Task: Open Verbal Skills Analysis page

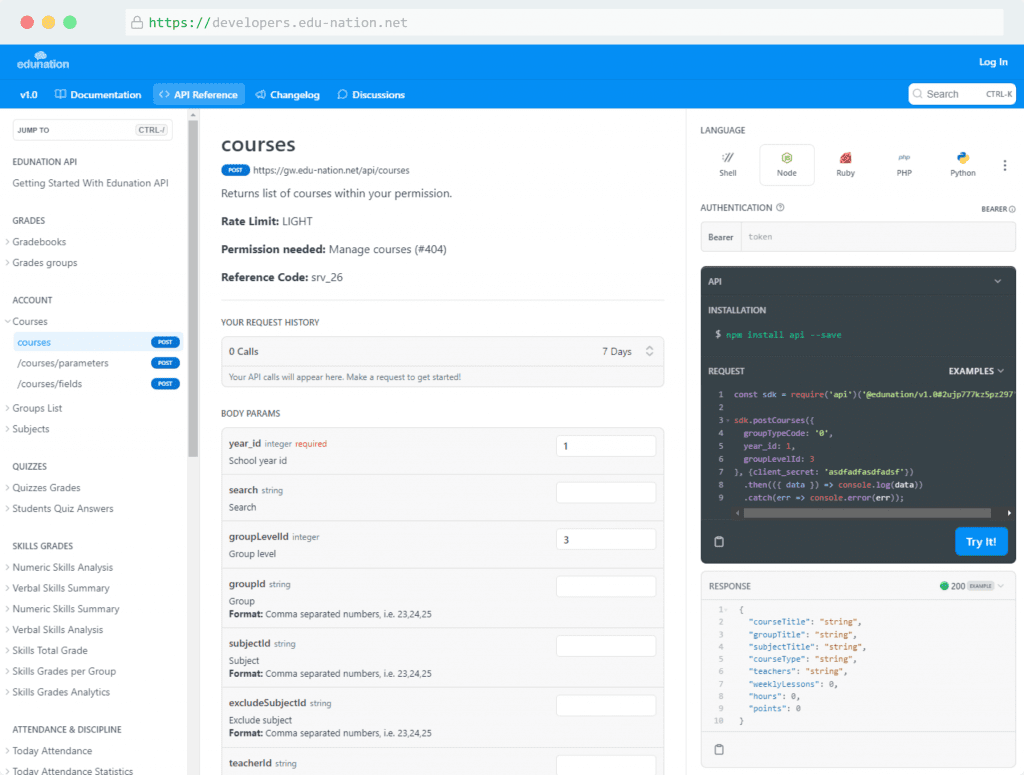Action: coord(57,629)
